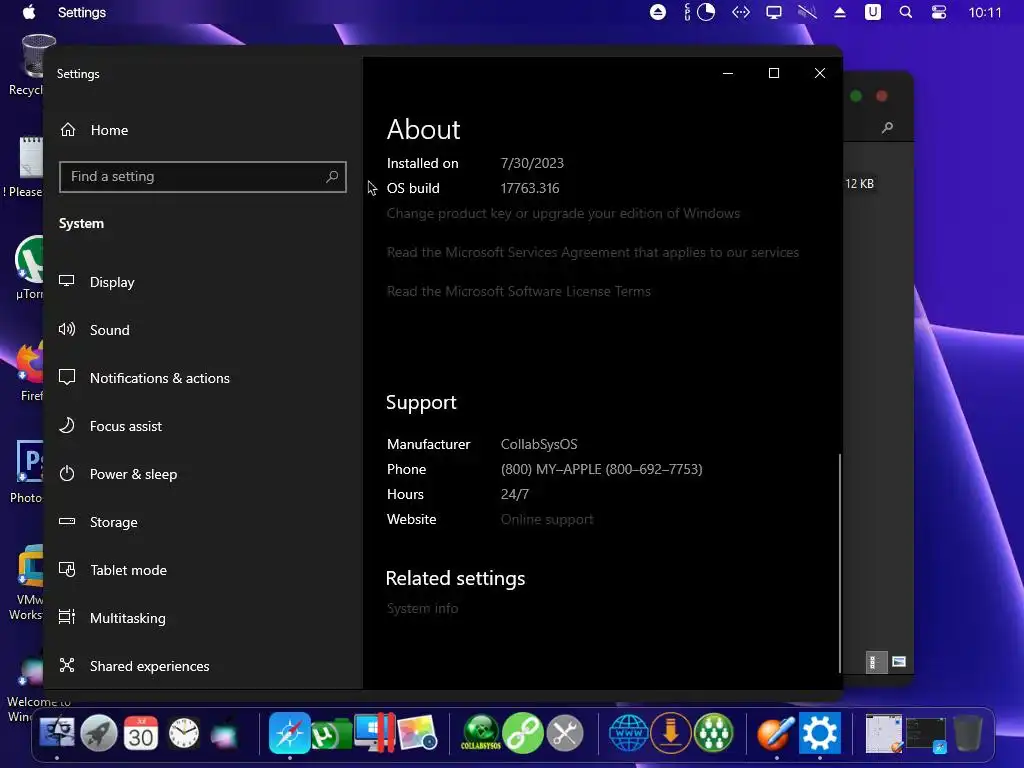Screen dimensions: 1024x768
Task: Click the green button on the background window
Action: tap(856, 96)
